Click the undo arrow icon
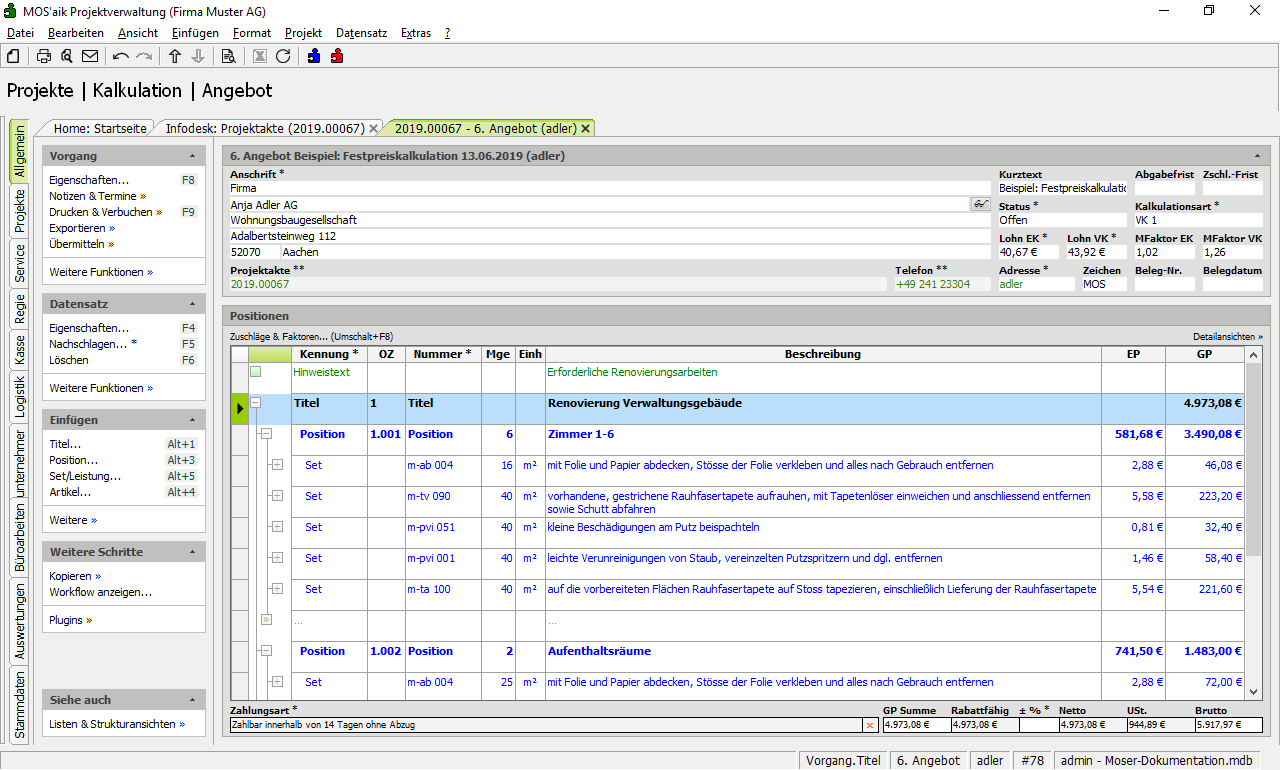Image resolution: width=1280 pixels, height=770 pixels. point(121,56)
